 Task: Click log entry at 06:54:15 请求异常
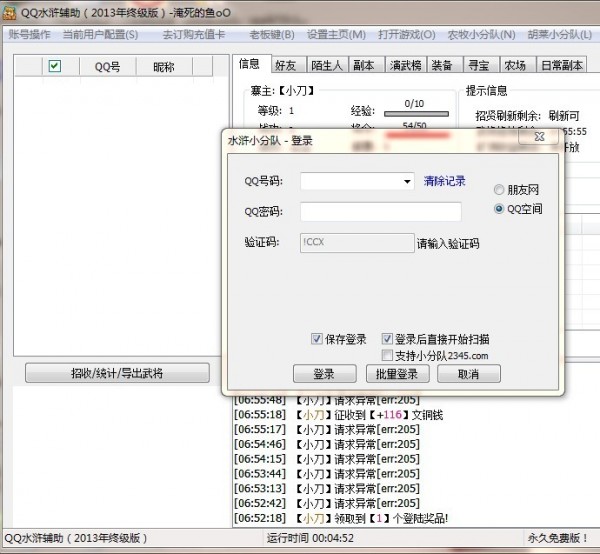coord(327,459)
